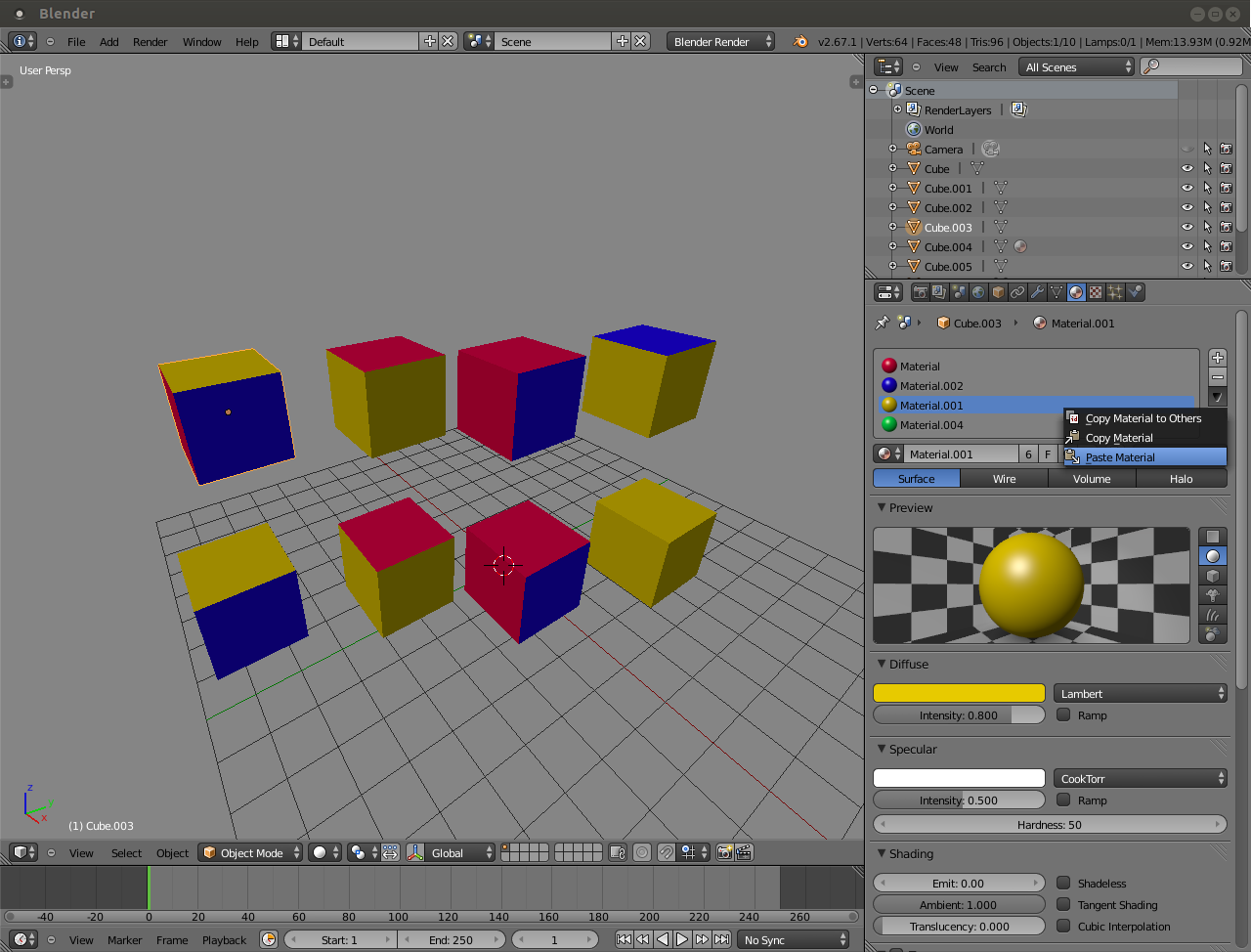Toggle visibility eye for Cube.002
The height and width of the screenshot is (952, 1251).
1187,207
